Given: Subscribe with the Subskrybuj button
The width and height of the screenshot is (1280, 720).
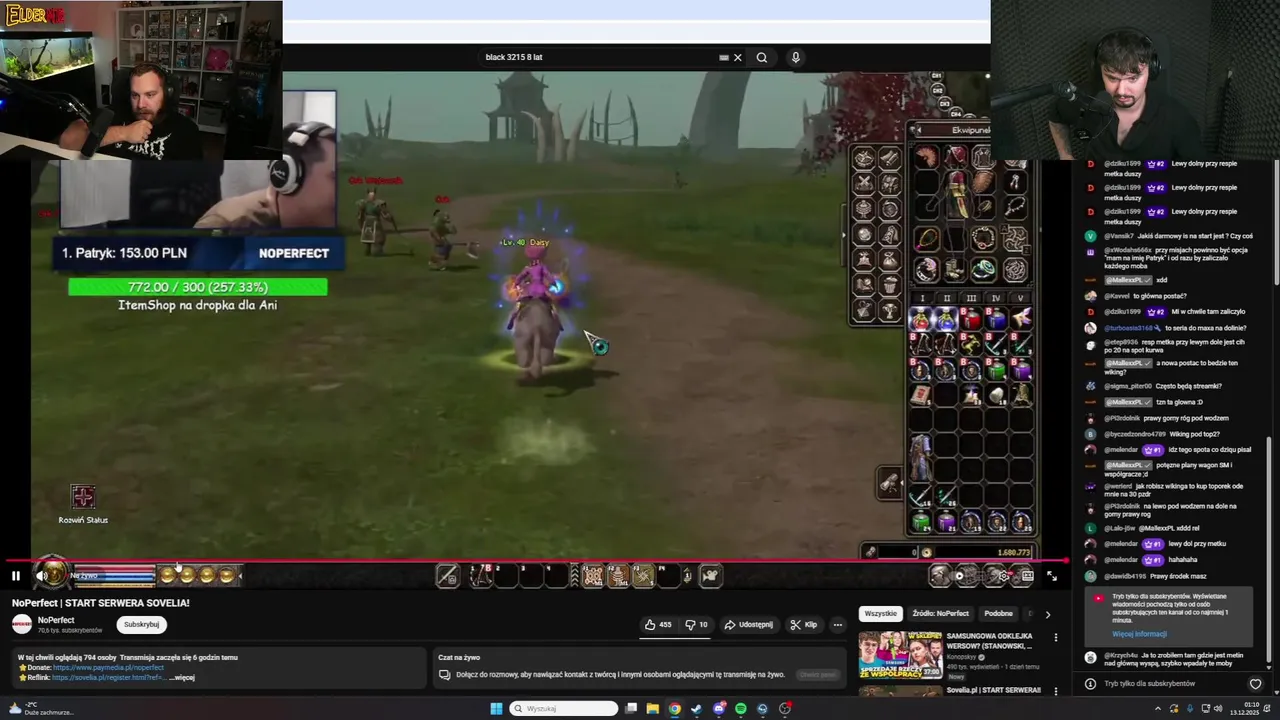Looking at the screenshot, I should (x=141, y=624).
